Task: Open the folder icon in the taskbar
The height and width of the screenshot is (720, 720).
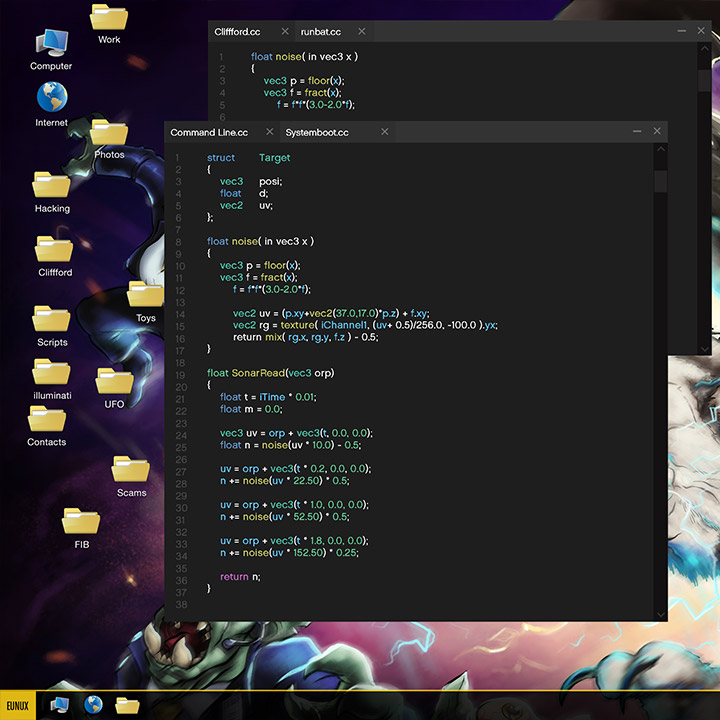Action: 127,704
